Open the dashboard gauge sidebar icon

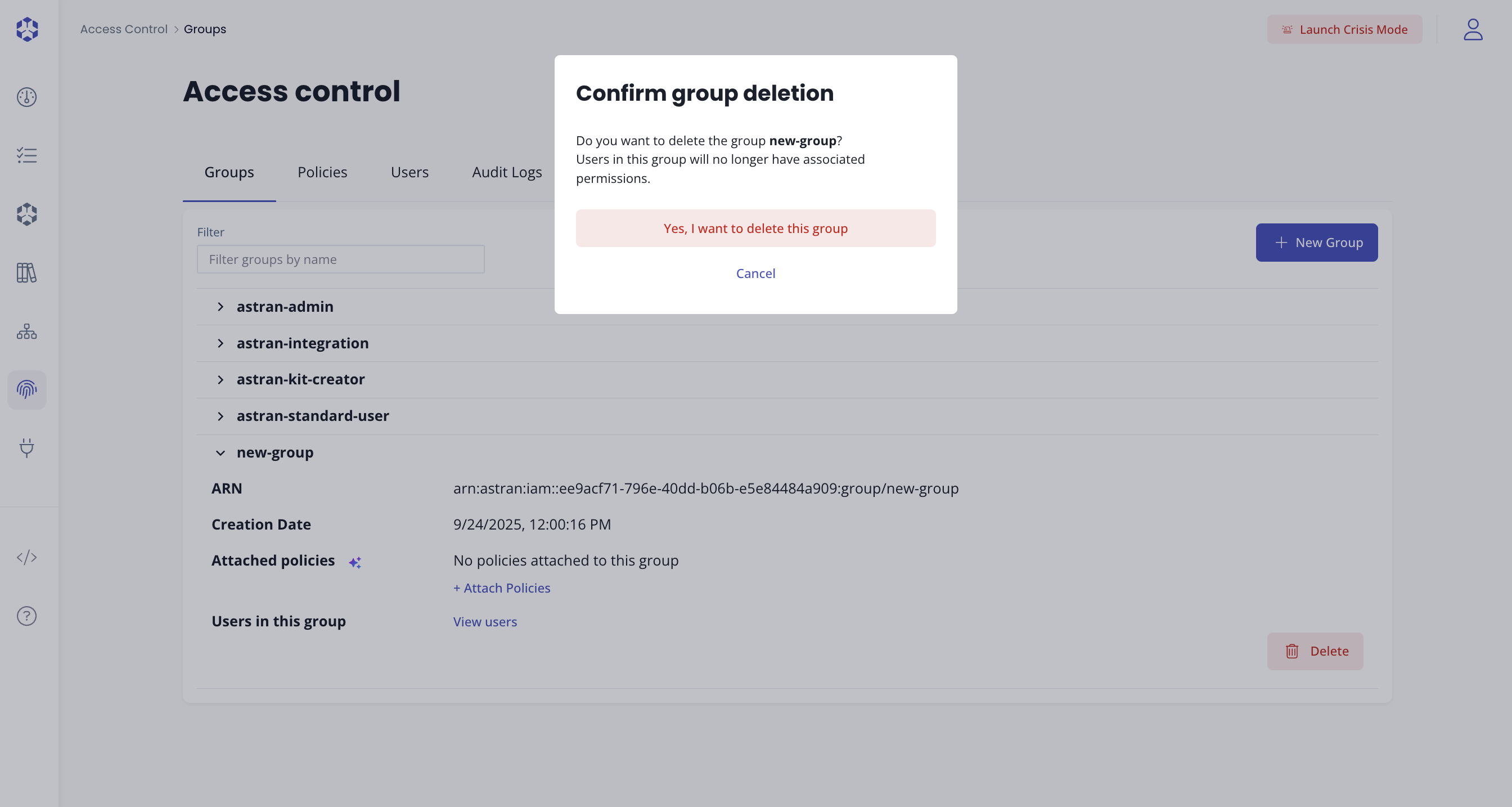26,97
